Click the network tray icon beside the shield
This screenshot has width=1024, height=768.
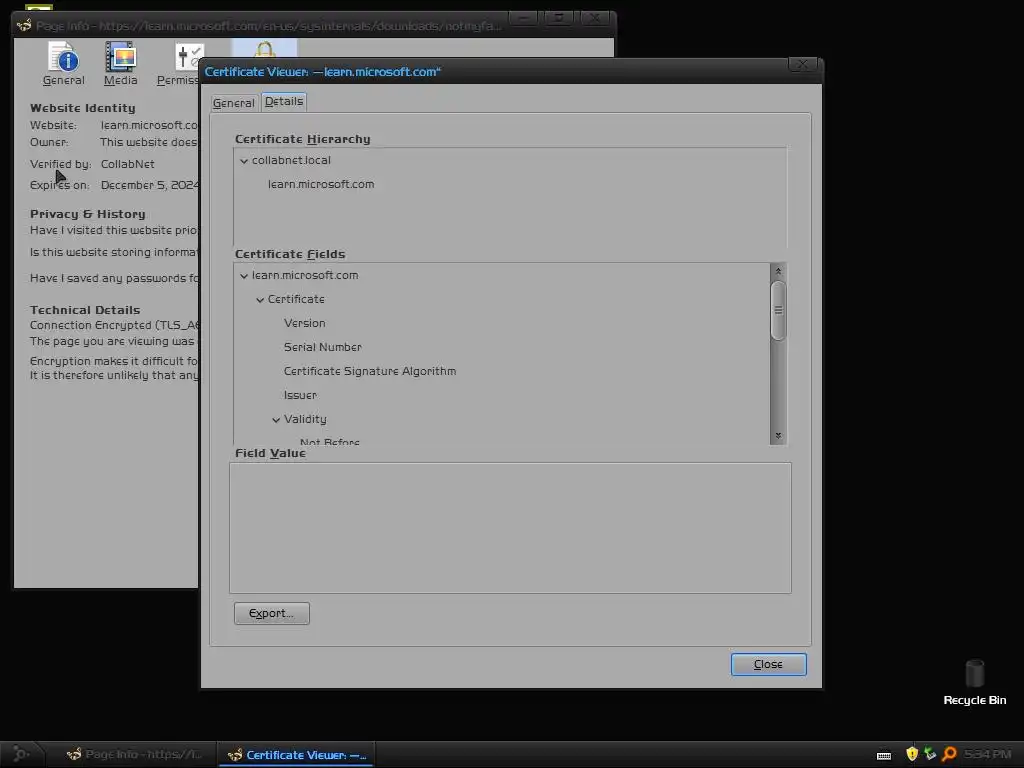point(930,754)
